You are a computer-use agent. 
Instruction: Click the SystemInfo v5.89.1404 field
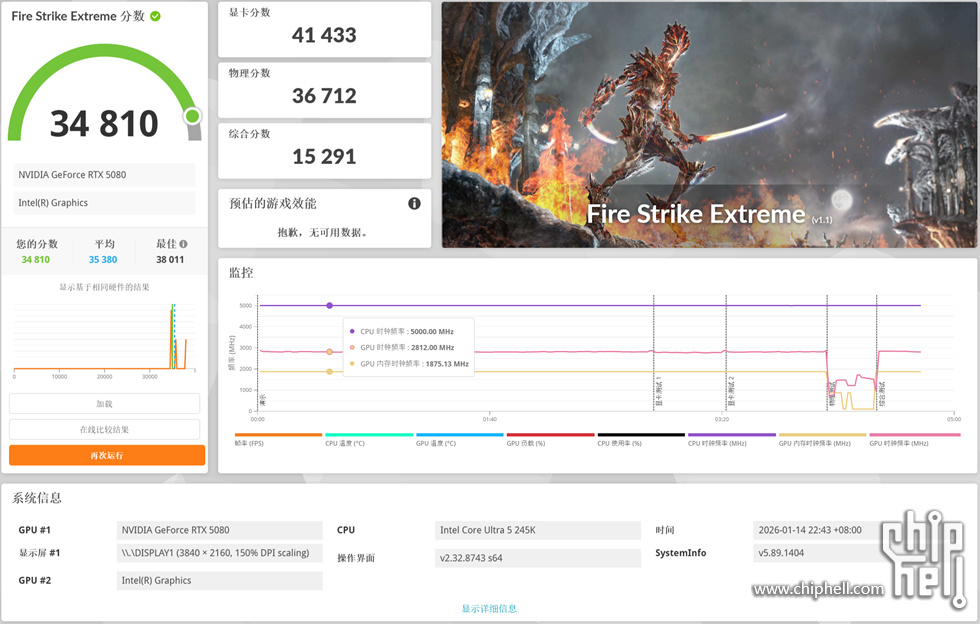(x=819, y=553)
